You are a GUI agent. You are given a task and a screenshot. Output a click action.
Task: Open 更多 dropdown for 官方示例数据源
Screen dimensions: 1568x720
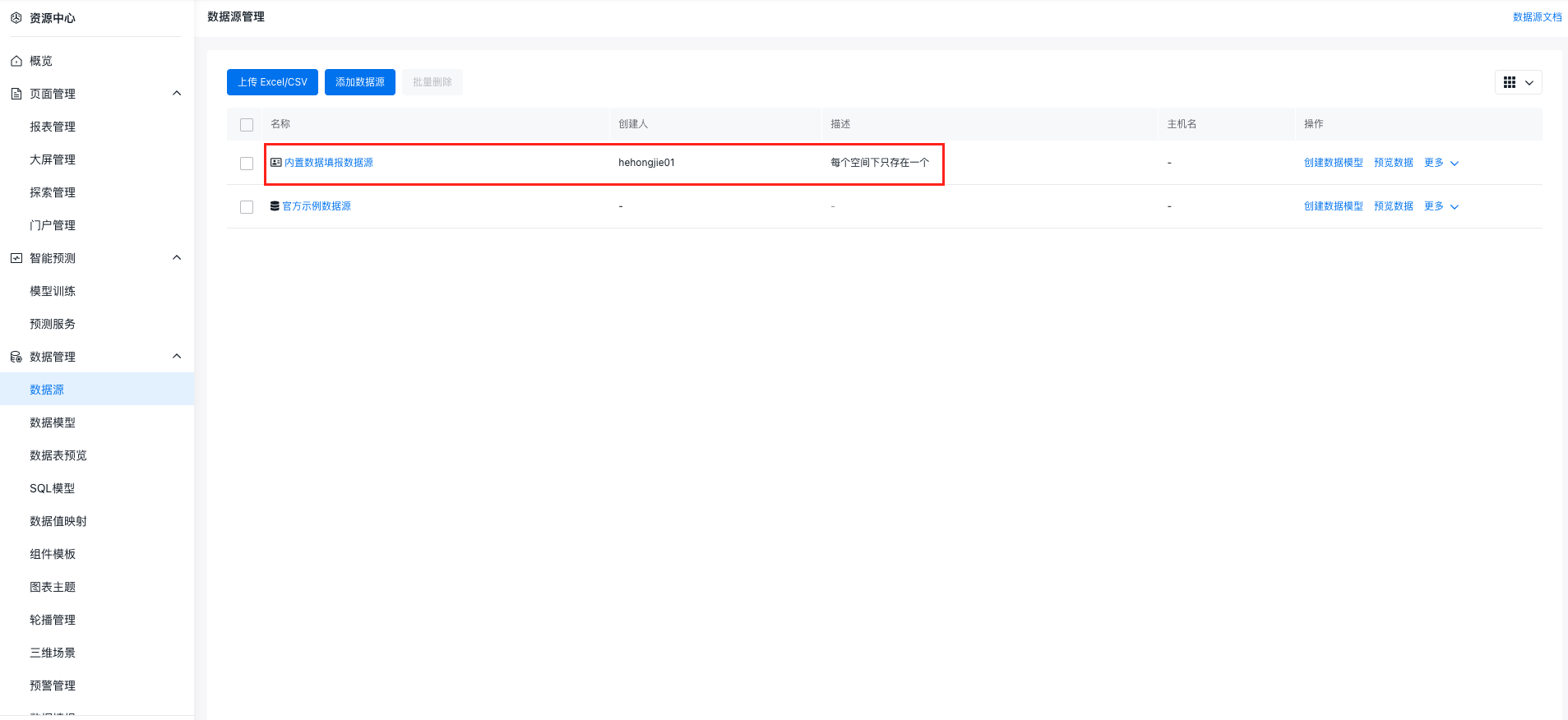pos(1441,206)
